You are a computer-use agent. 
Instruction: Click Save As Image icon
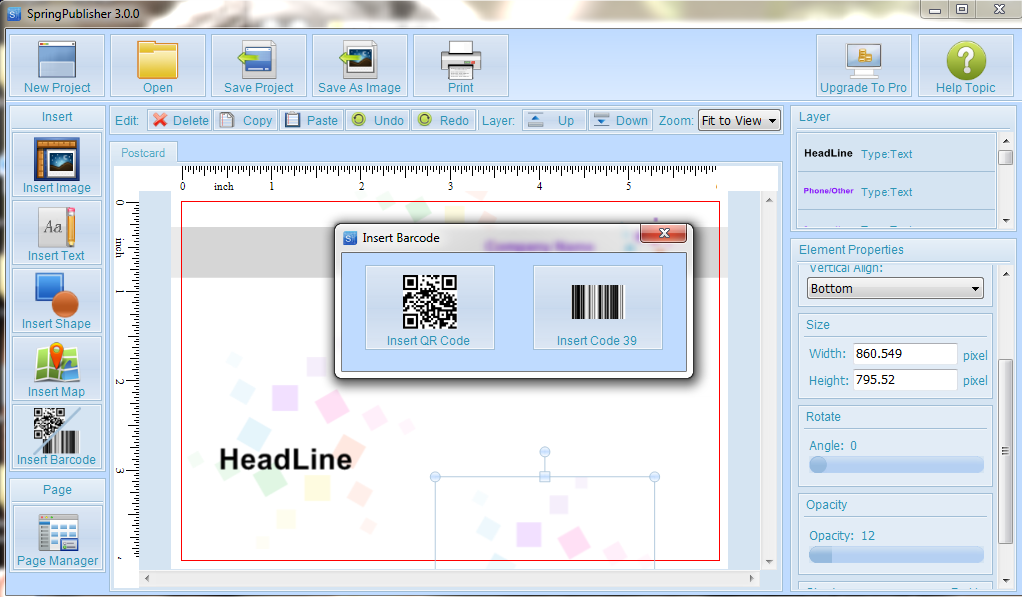click(359, 66)
